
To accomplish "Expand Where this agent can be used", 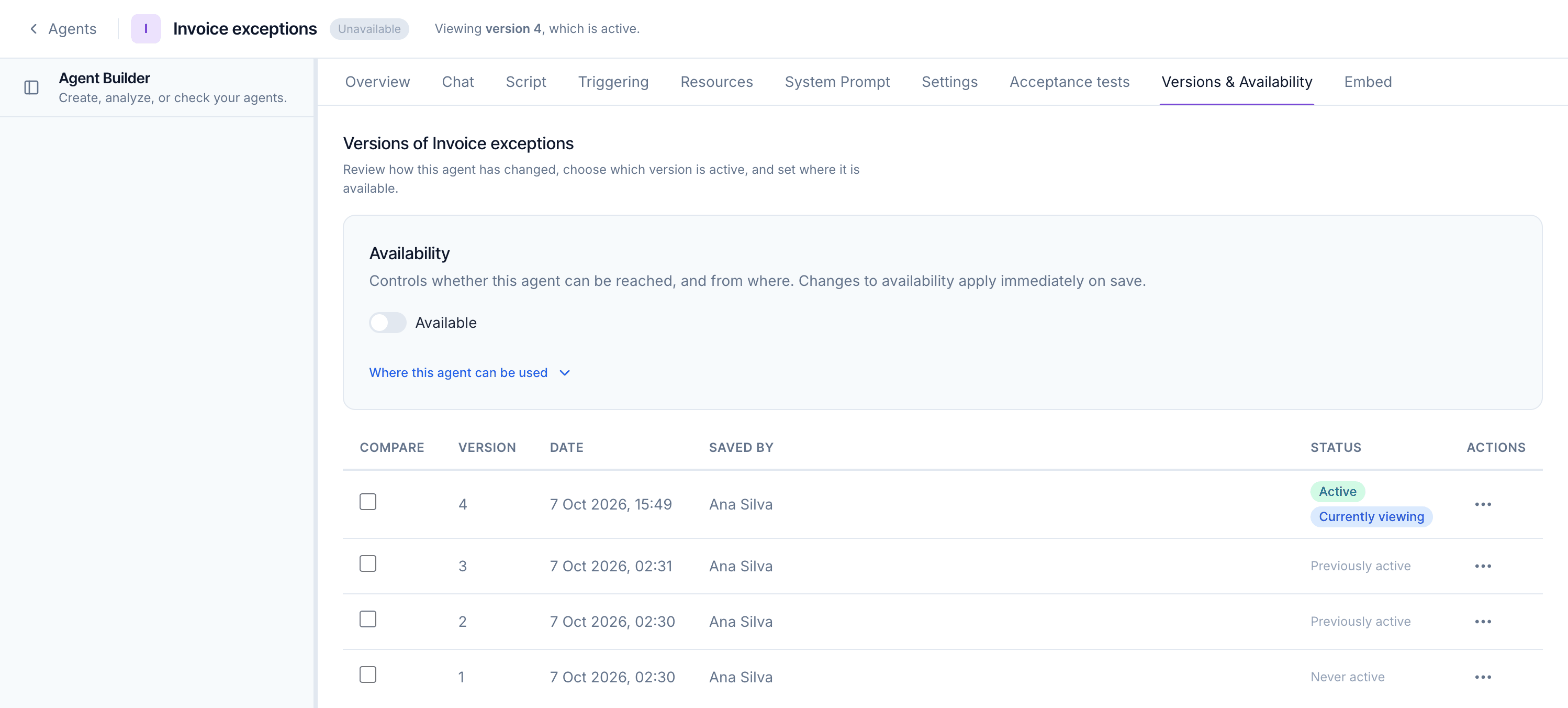I will coord(469,373).
